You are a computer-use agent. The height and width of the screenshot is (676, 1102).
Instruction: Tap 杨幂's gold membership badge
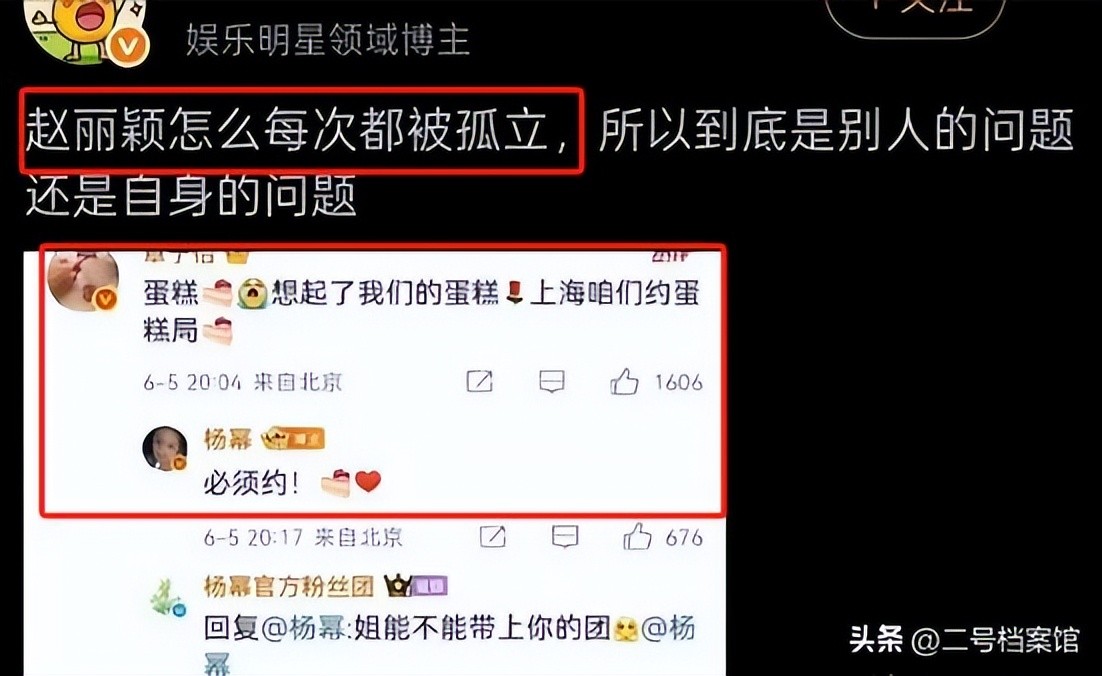pyautogui.click(x=293, y=440)
